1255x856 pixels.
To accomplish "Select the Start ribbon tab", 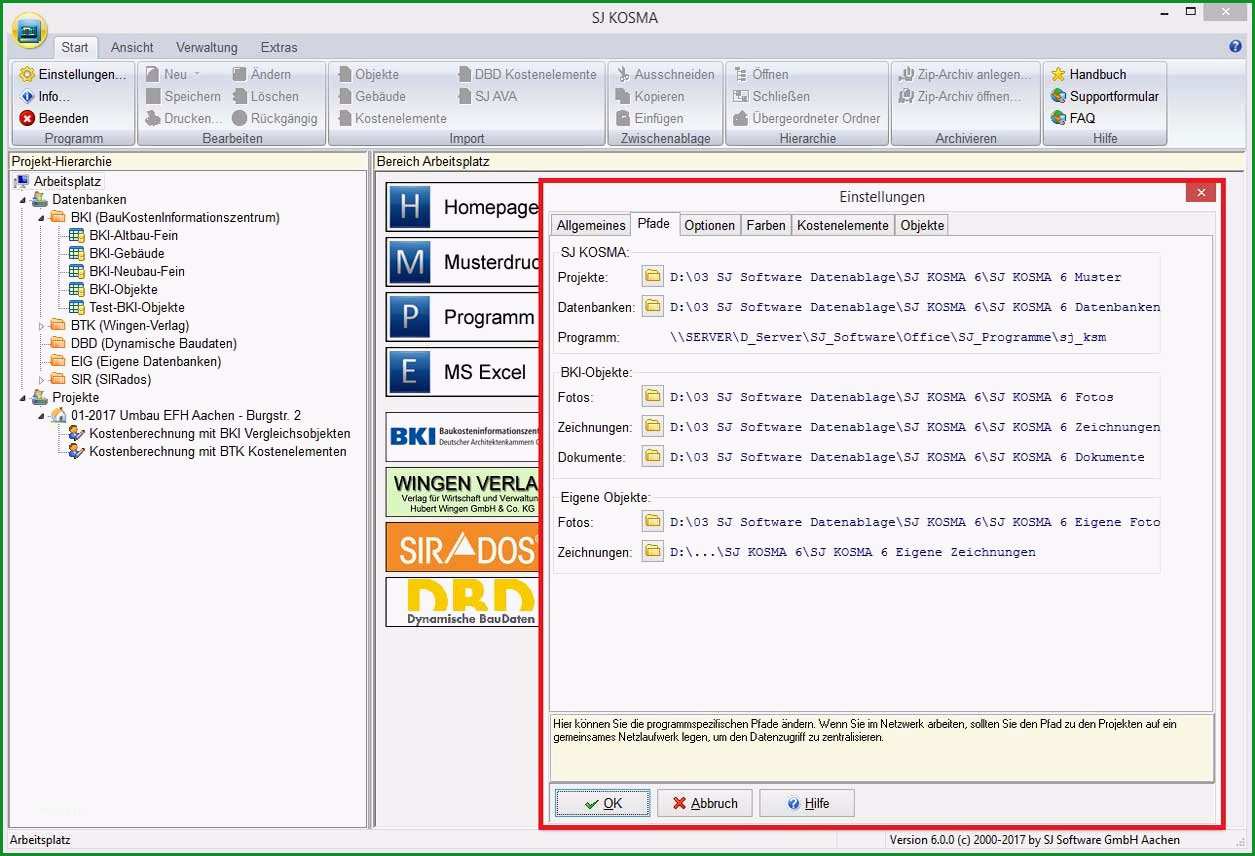I will [x=75, y=47].
